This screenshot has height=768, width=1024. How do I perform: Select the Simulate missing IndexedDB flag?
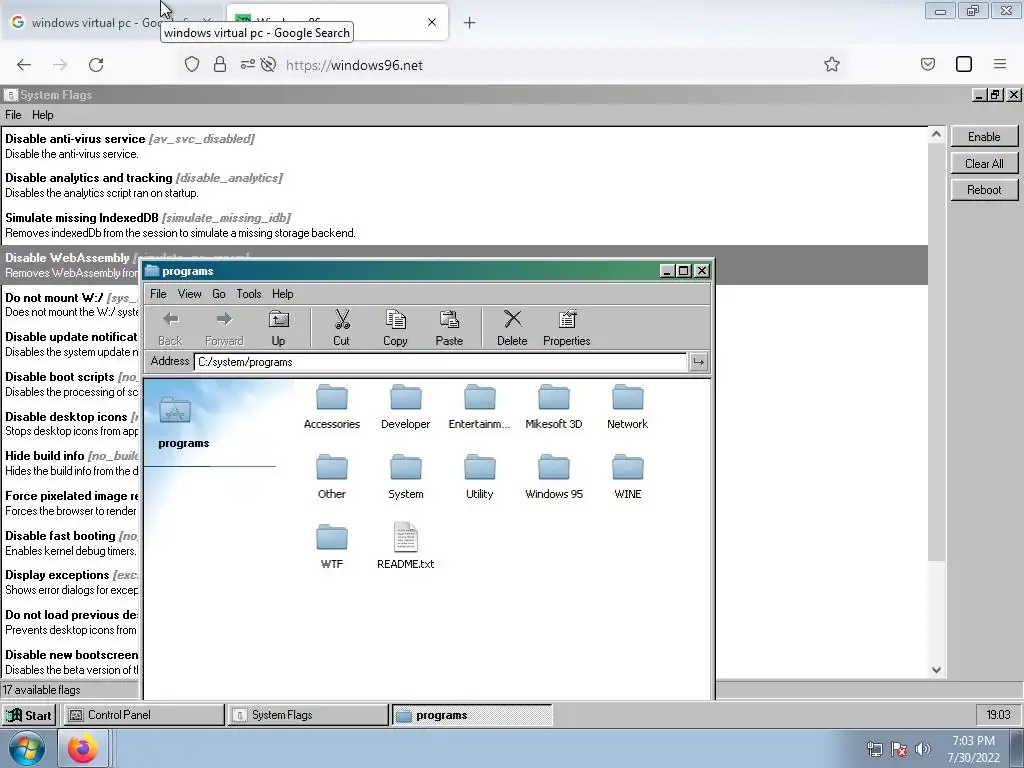(464, 225)
